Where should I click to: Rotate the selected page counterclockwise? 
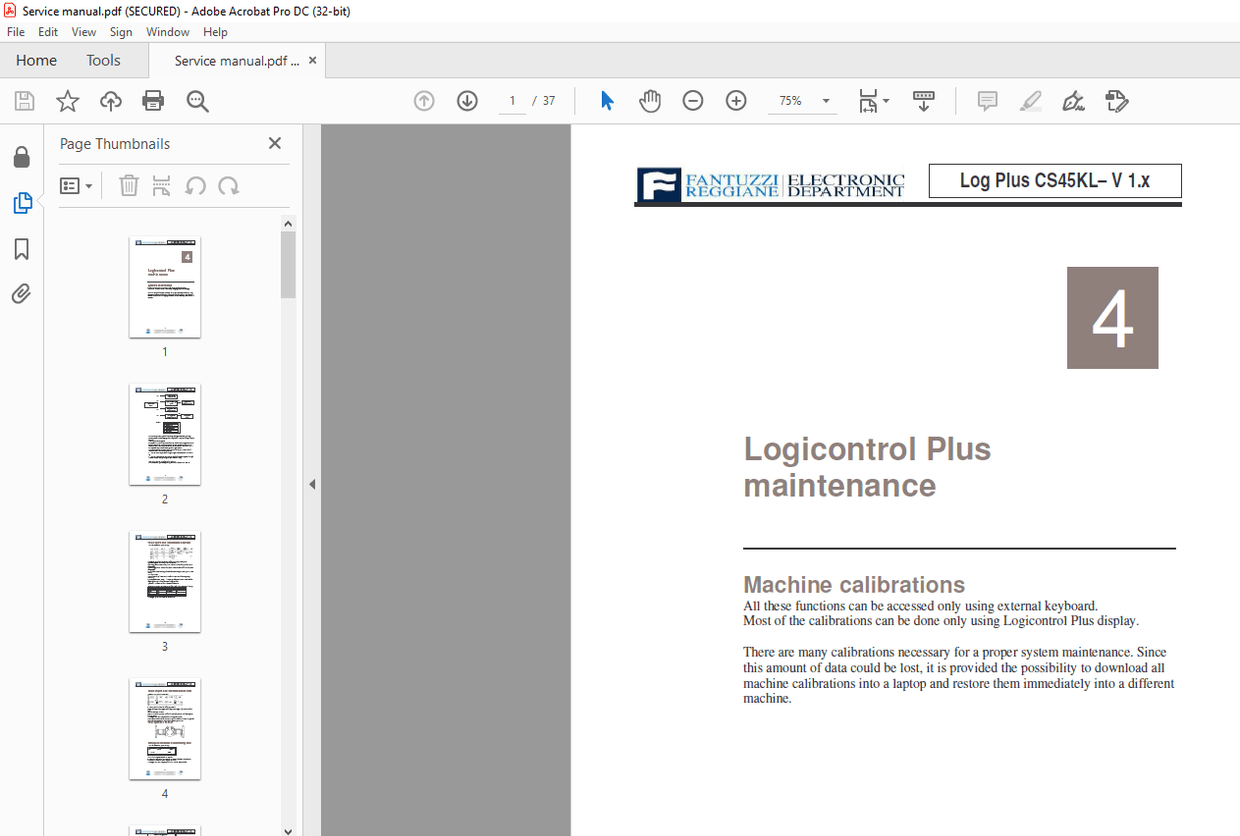coord(195,185)
